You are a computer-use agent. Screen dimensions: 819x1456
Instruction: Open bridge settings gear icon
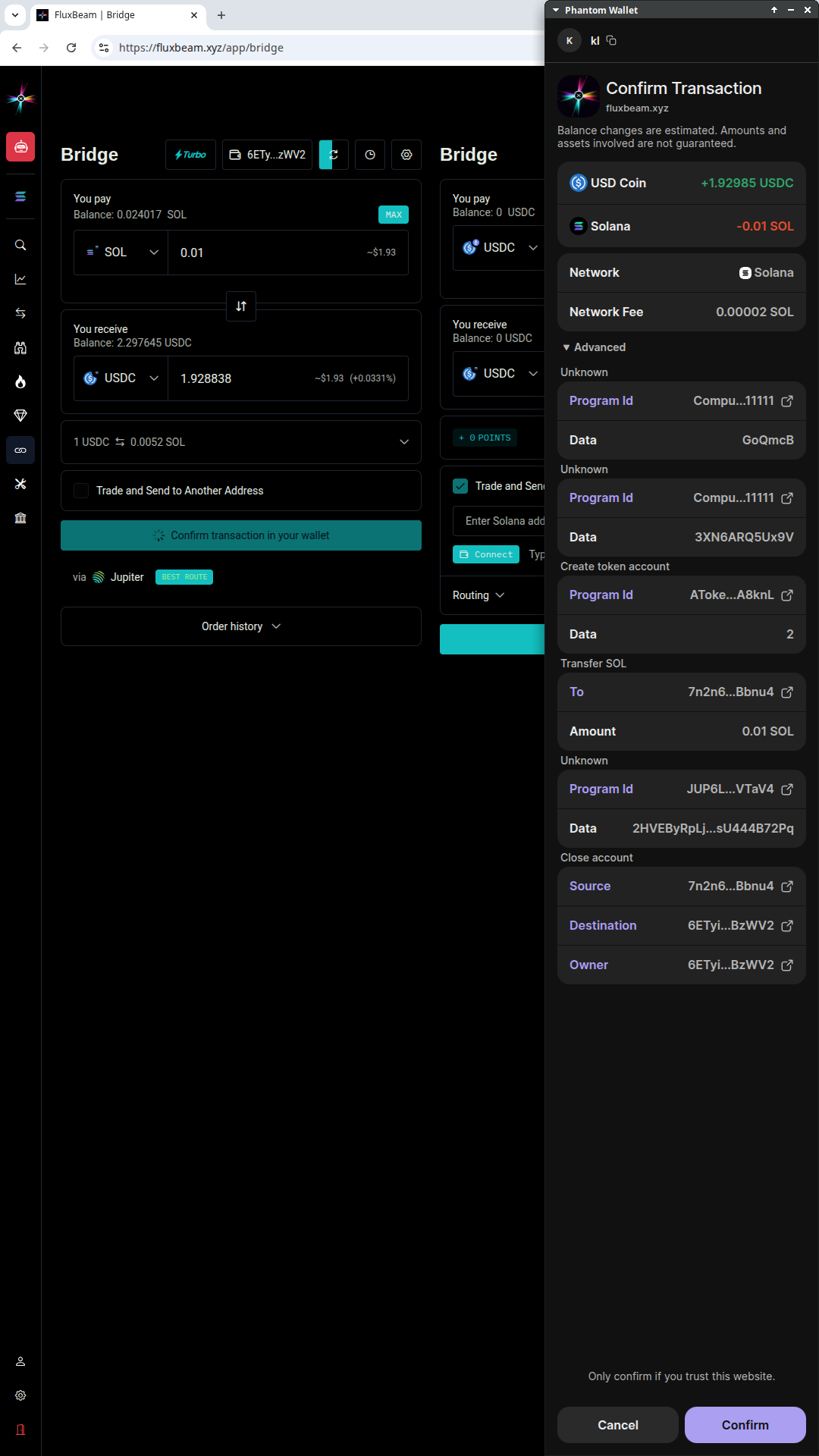coord(406,155)
